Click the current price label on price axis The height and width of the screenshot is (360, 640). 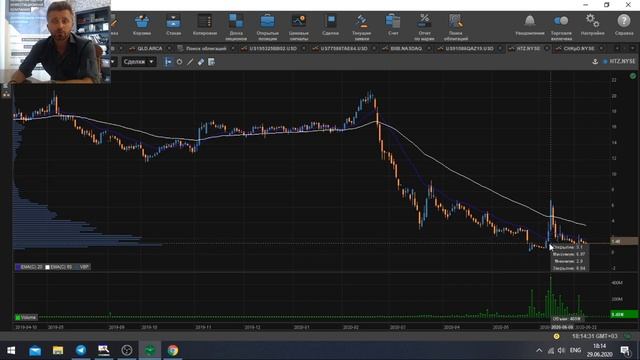point(624,241)
